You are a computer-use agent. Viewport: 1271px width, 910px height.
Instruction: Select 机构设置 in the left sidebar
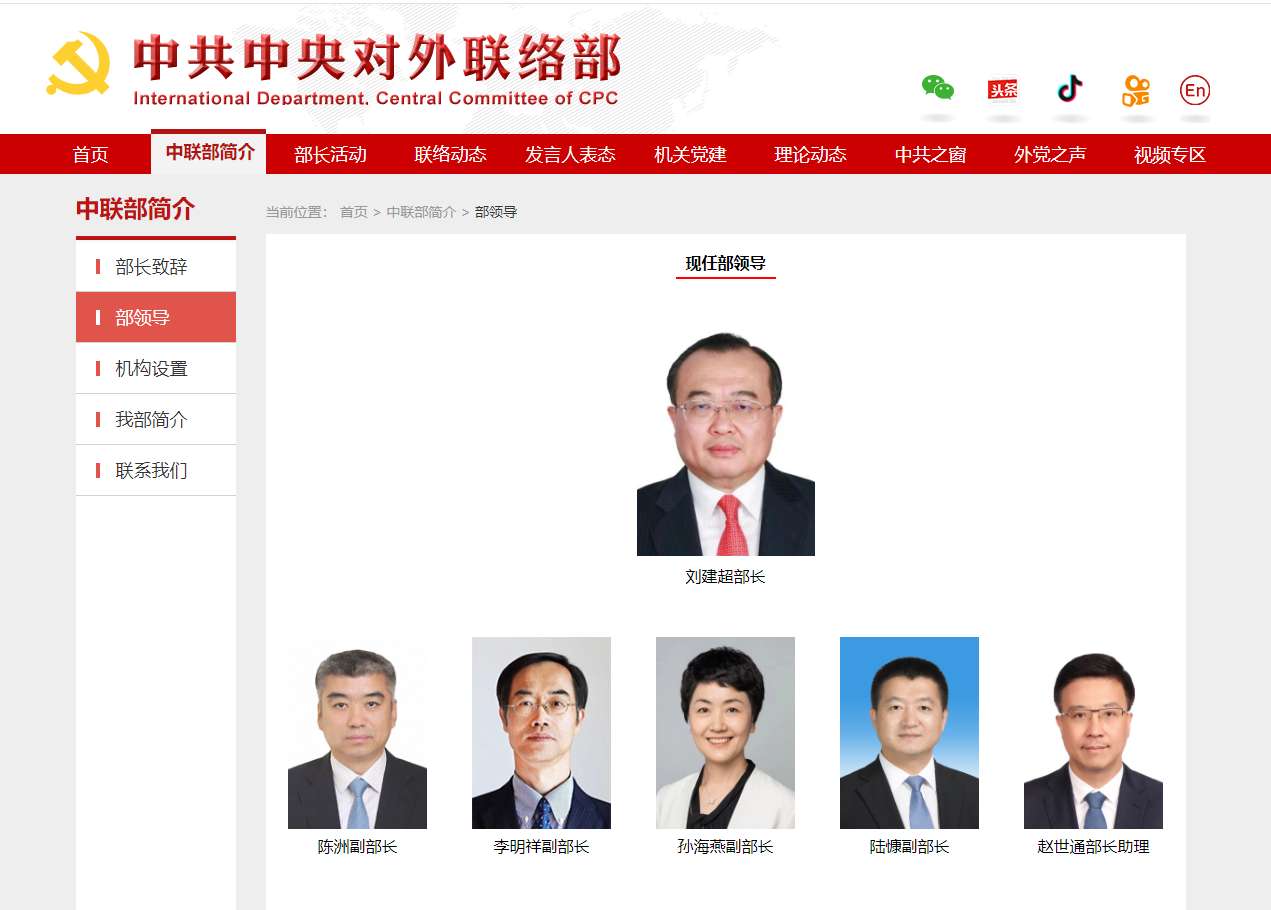tap(156, 368)
